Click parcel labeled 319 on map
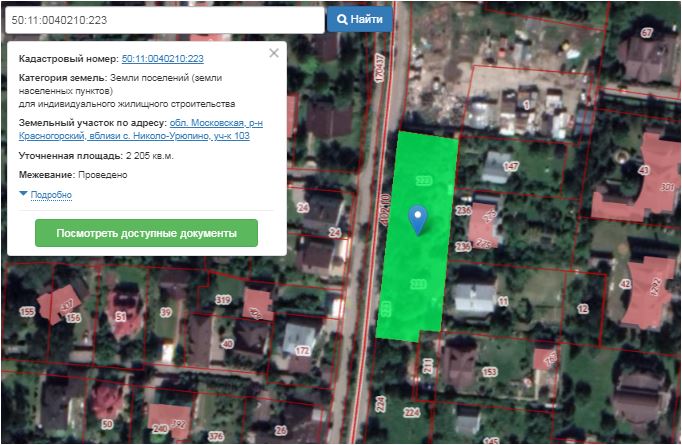 [223, 300]
